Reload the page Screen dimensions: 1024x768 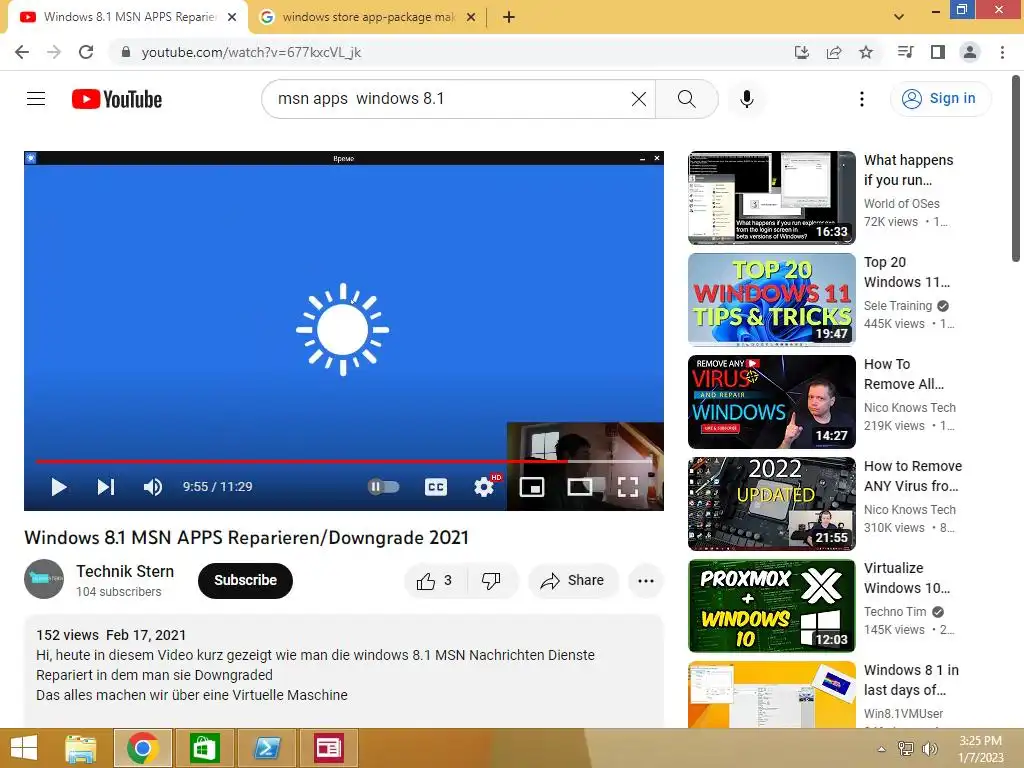tap(86, 52)
